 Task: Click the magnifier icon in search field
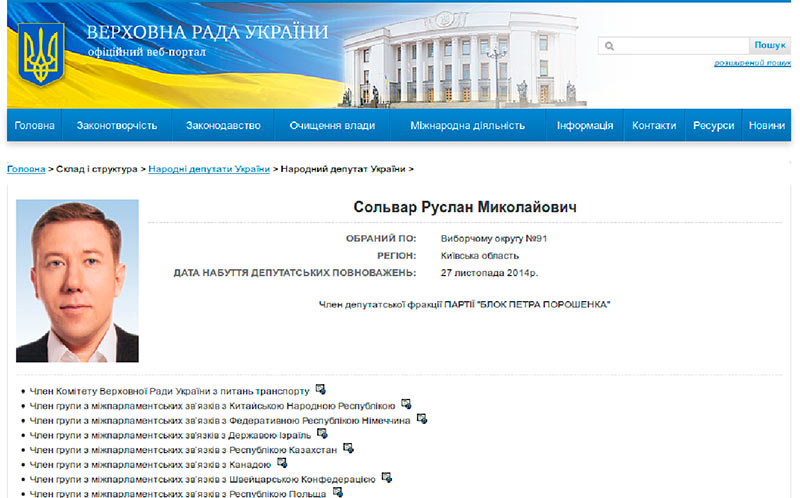click(609, 46)
